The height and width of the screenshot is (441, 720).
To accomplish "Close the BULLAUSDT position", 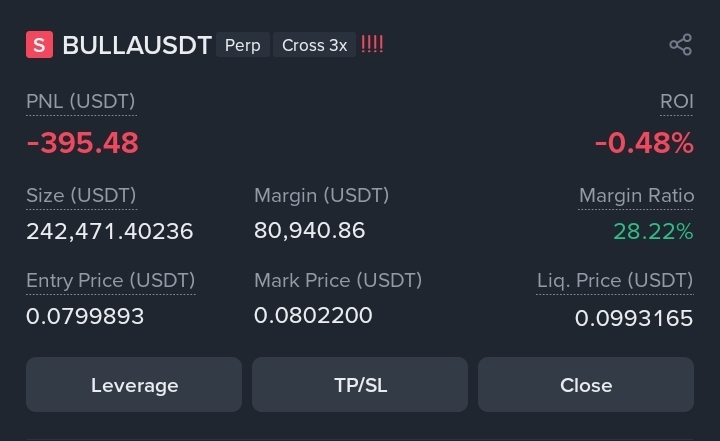I will [x=586, y=384].
